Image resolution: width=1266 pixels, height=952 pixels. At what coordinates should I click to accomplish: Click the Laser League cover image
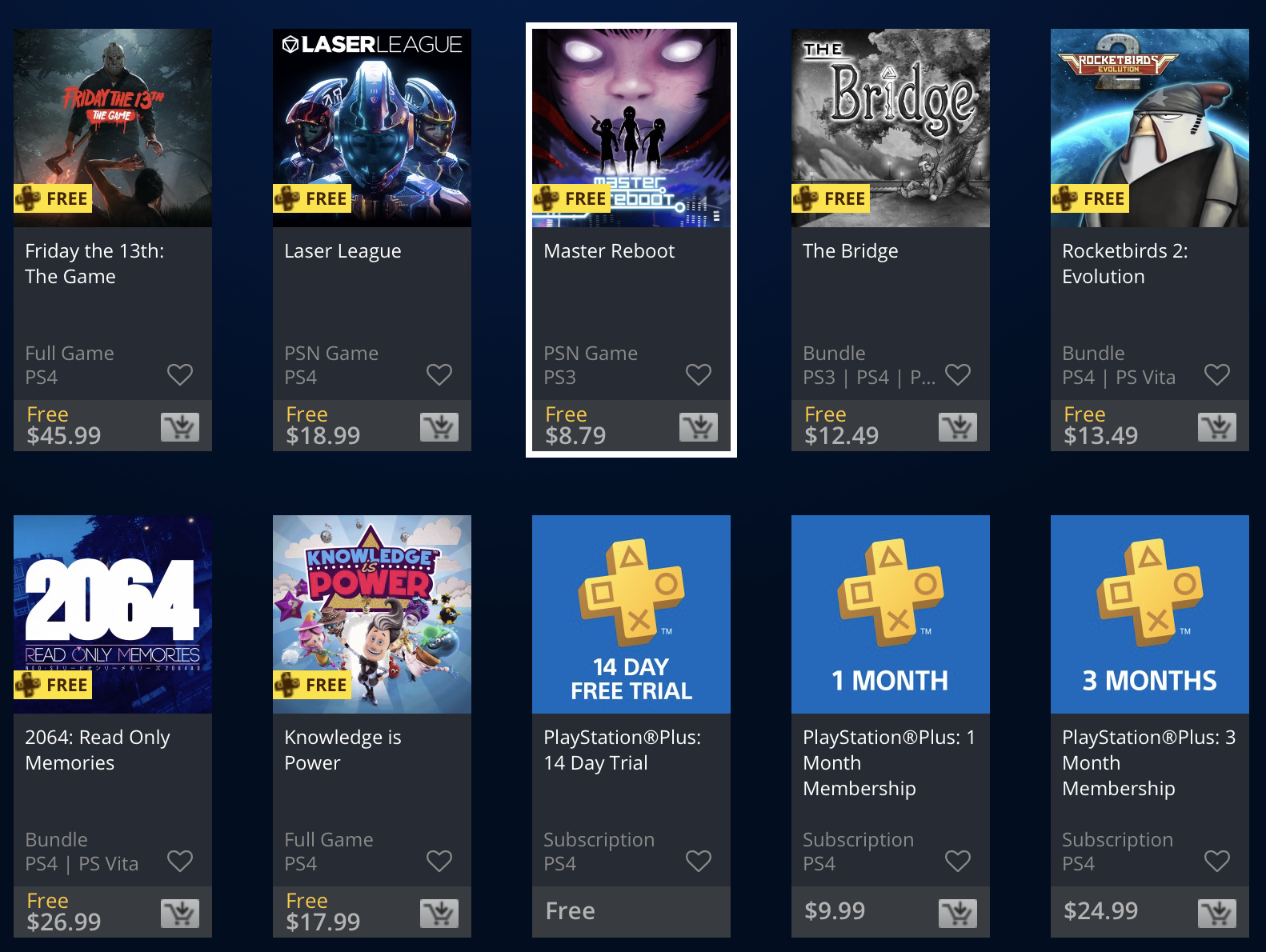pos(372,128)
